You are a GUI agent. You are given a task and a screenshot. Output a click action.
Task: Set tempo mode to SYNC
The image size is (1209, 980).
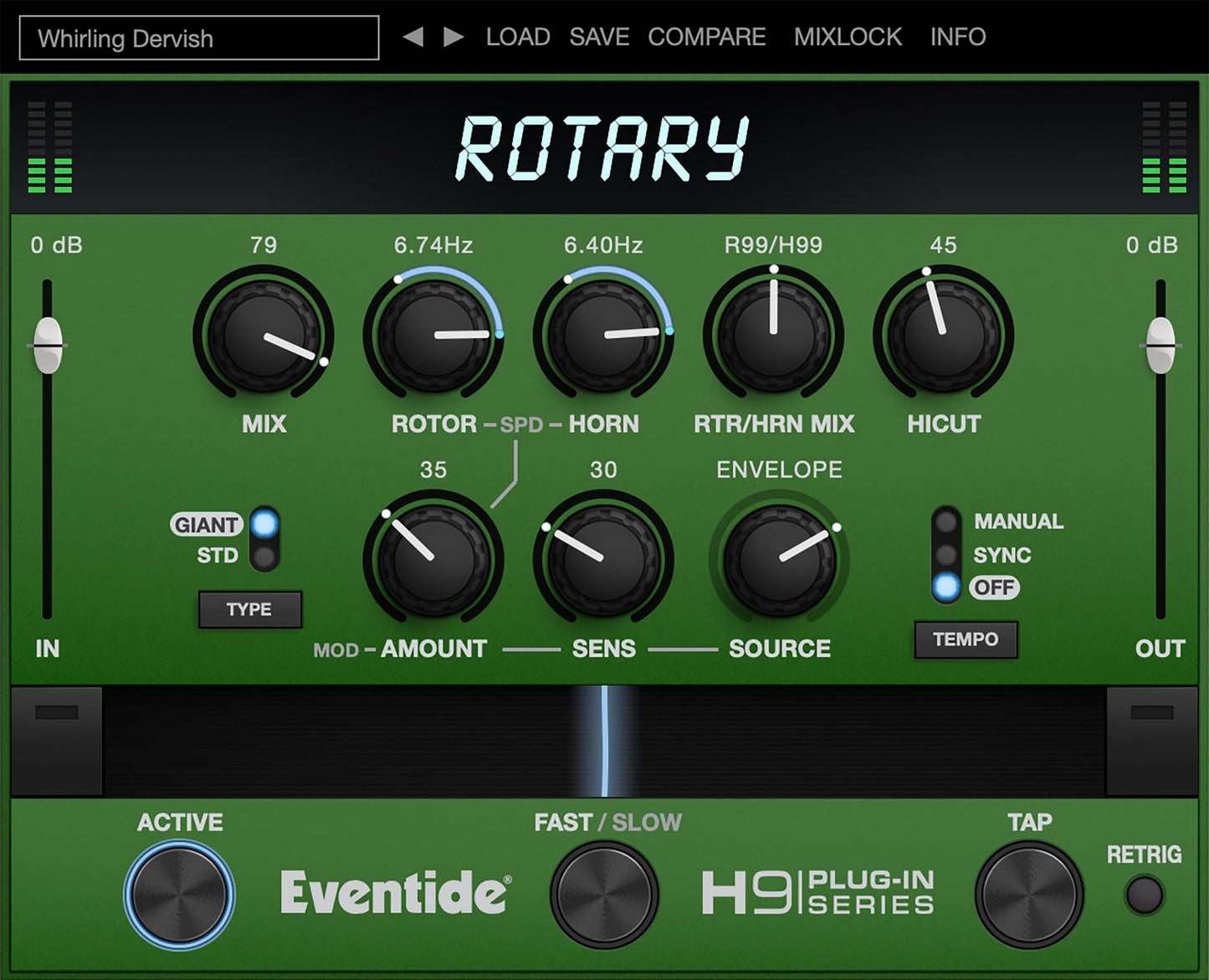[946, 555]
